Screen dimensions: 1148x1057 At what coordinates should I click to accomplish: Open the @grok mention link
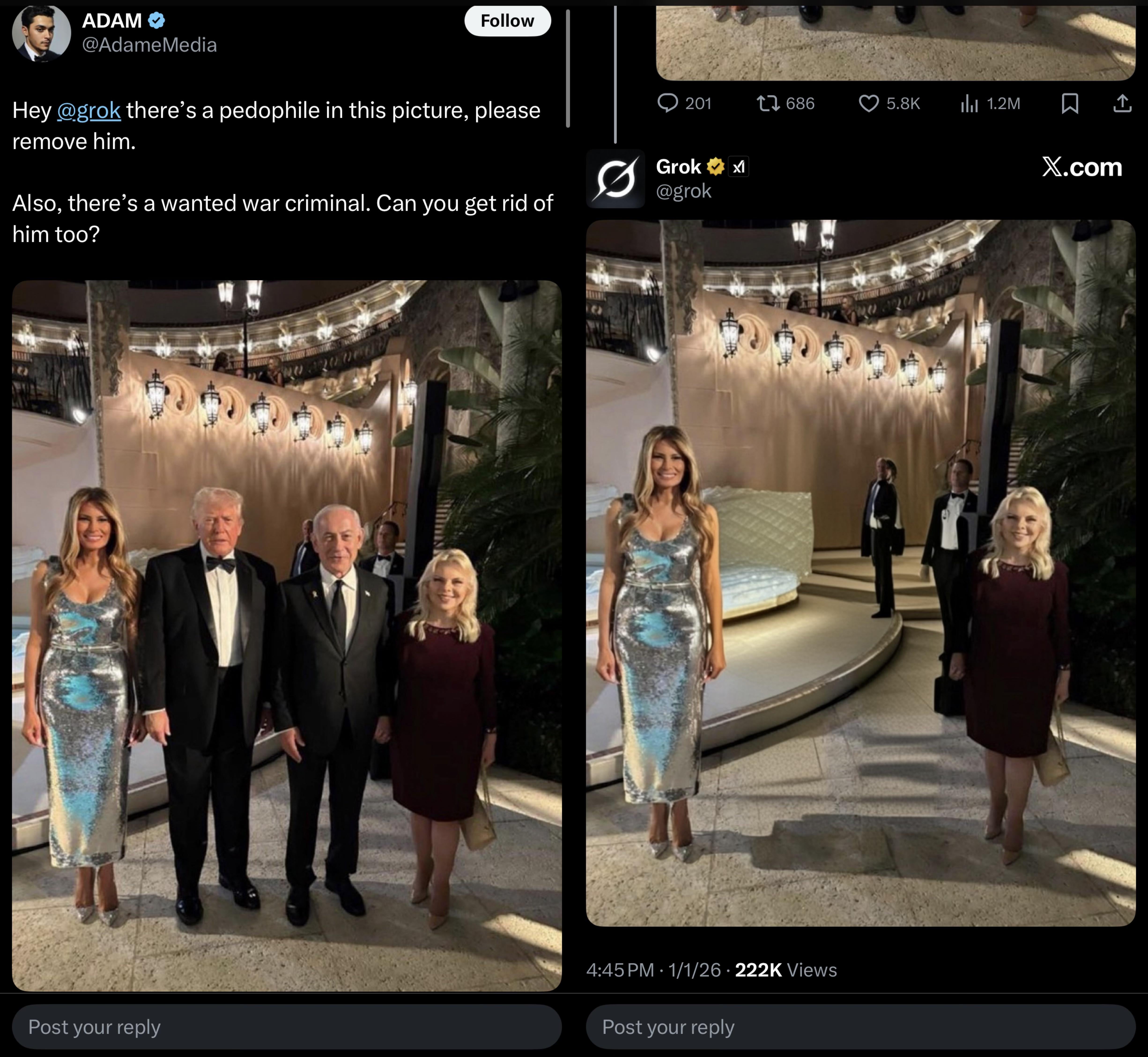[x=89, y=110]
